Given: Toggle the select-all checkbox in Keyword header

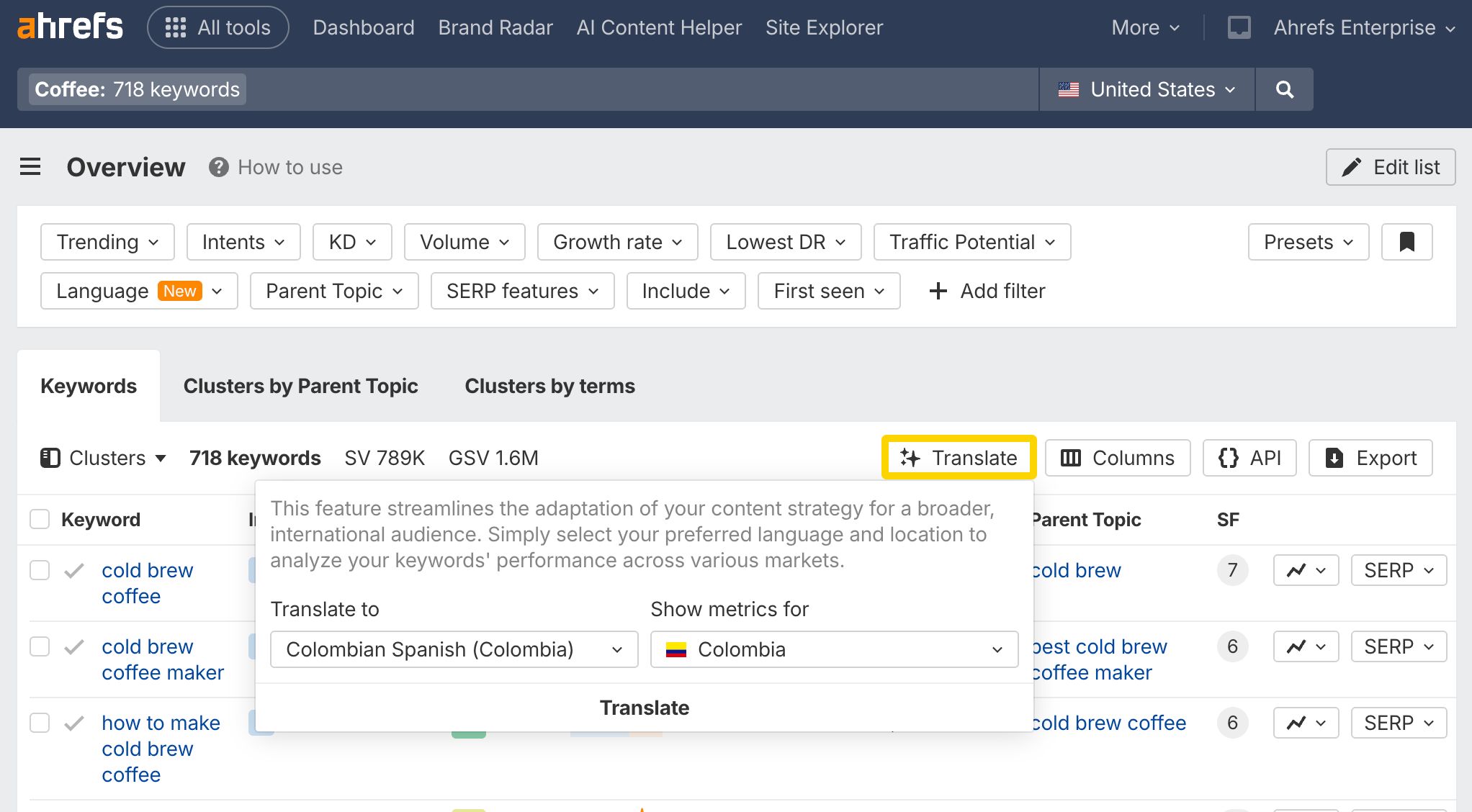Looking at the screenshot, I should tap(40, 519).
